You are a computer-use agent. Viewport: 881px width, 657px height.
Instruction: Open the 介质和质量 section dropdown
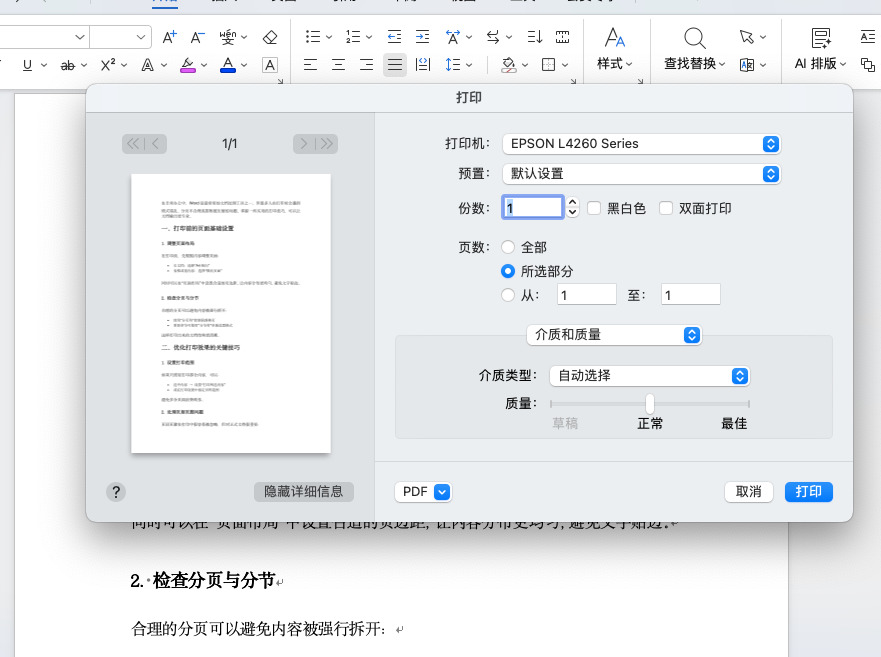(614, 335)
